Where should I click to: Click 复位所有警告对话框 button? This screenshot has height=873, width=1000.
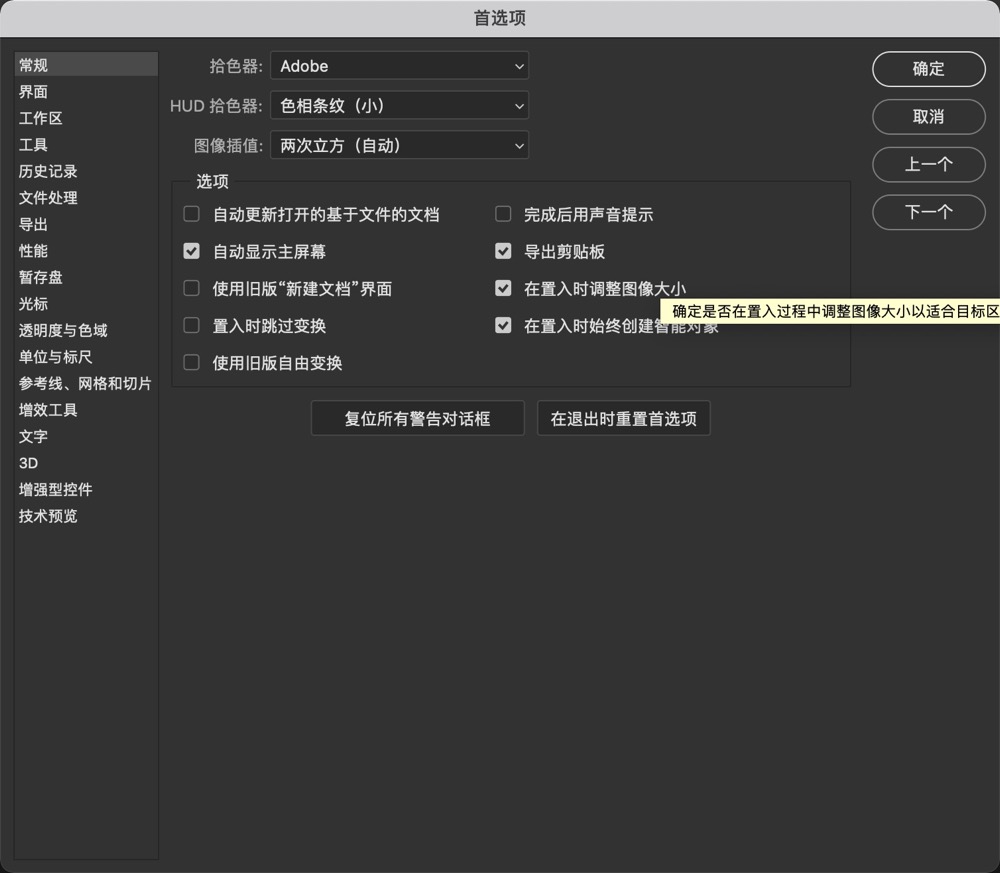click(x=417, y=417)
